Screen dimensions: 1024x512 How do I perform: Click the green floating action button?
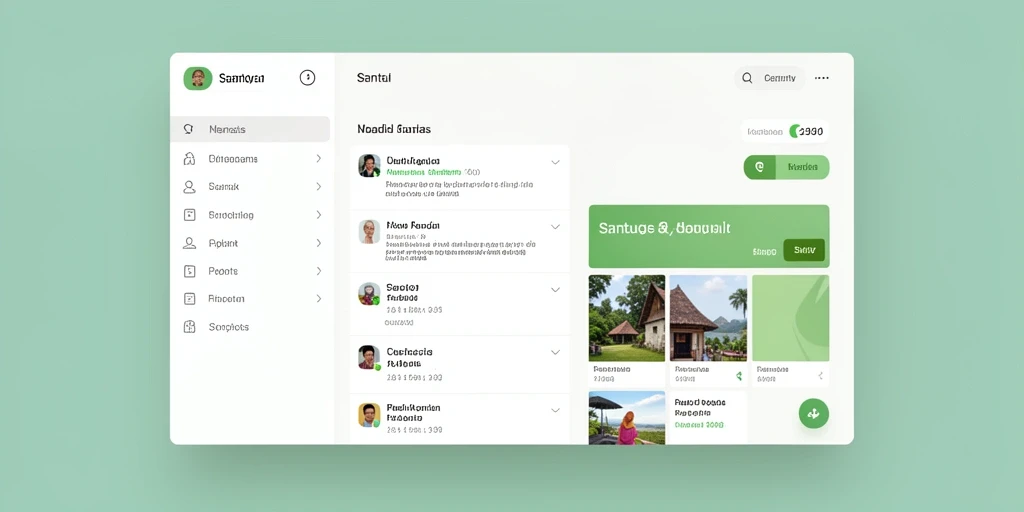(814, 413)
